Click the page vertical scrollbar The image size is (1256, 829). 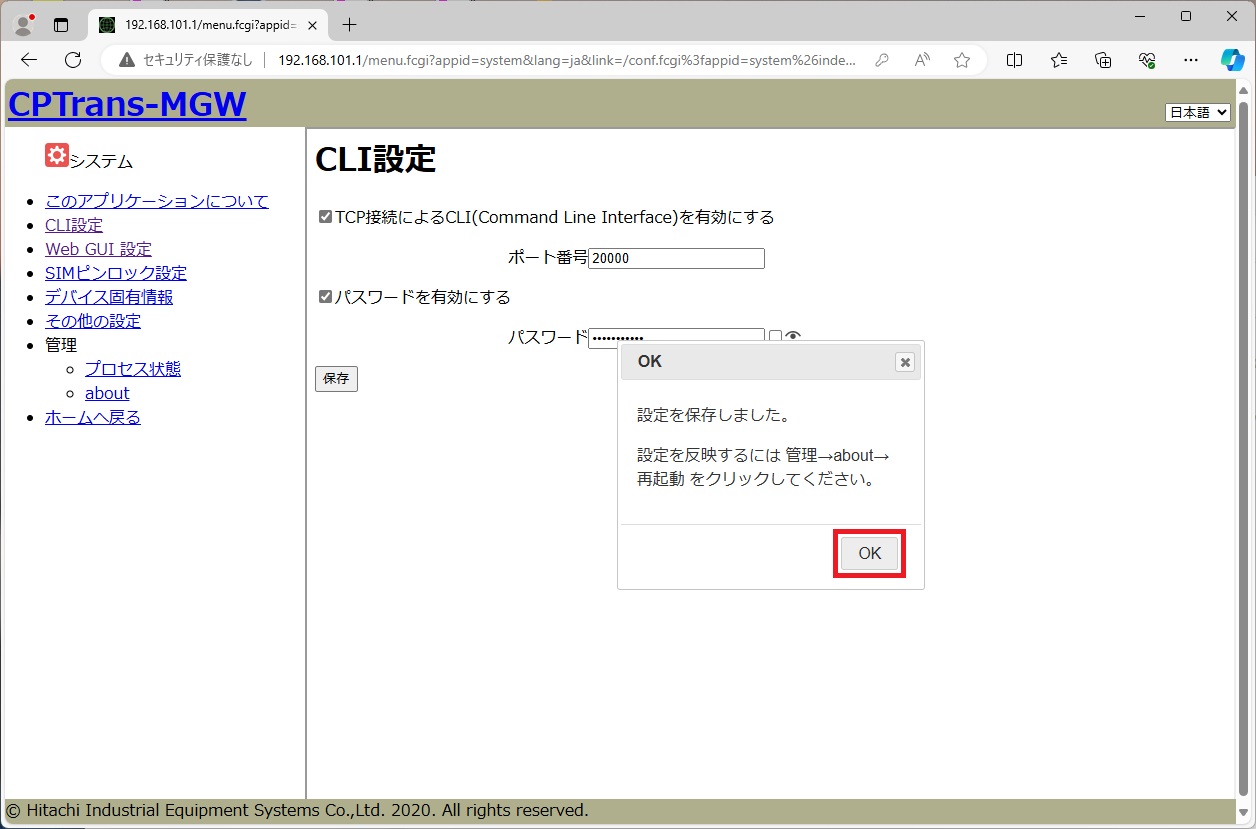click(x=1244, y=448)
